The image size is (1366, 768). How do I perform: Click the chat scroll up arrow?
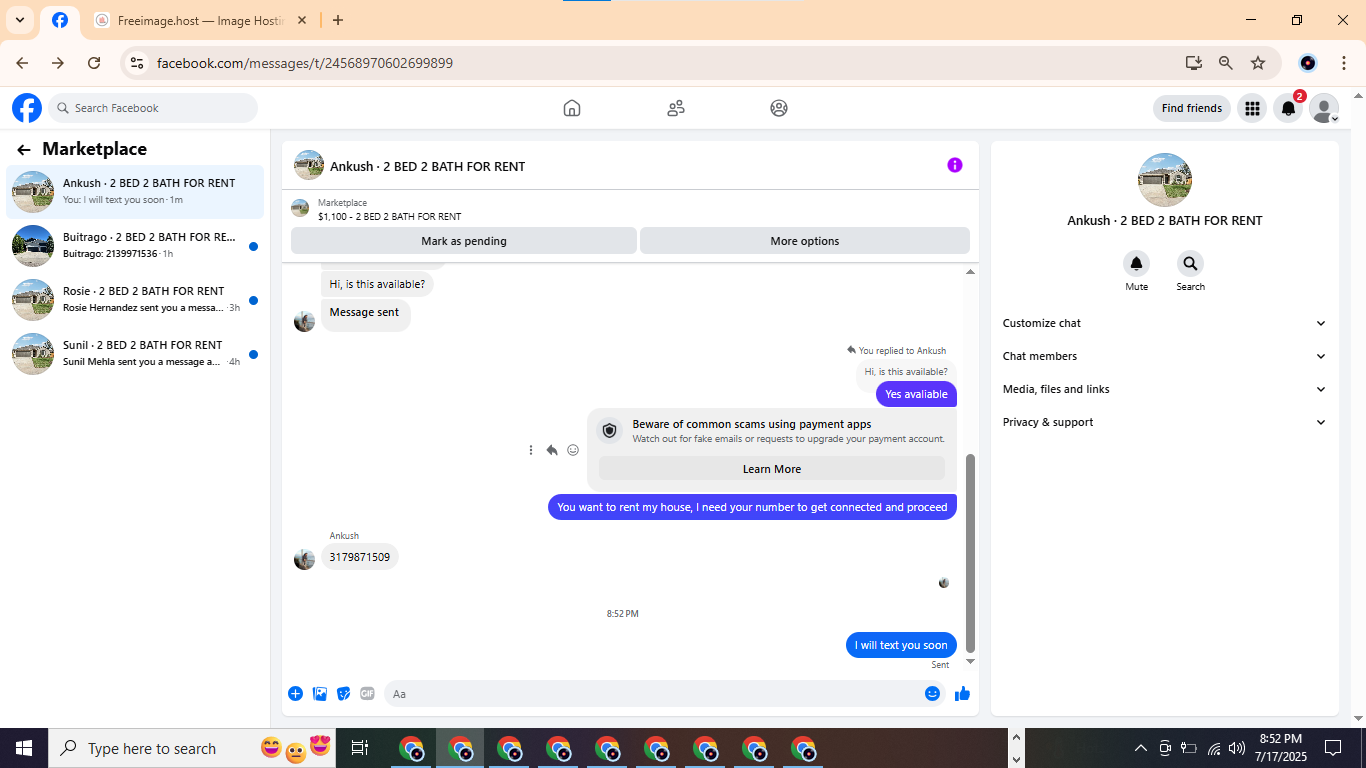point(970,272)
